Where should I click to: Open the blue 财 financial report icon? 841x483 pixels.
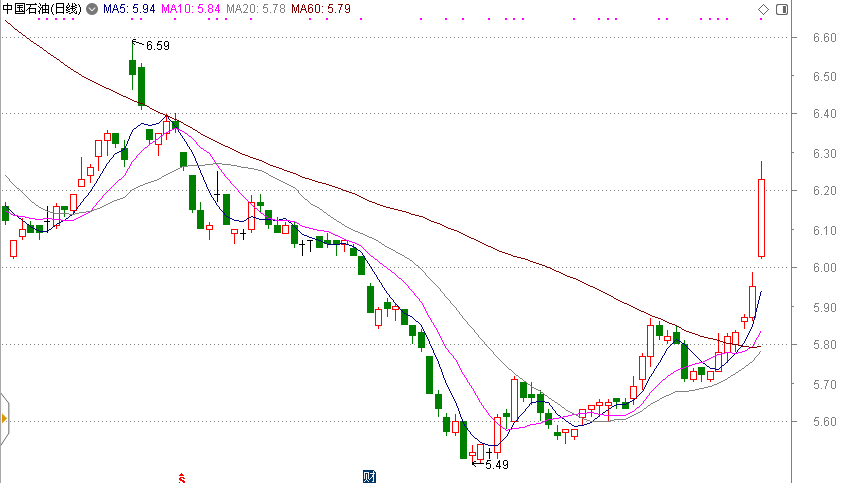tap(368, 475)
